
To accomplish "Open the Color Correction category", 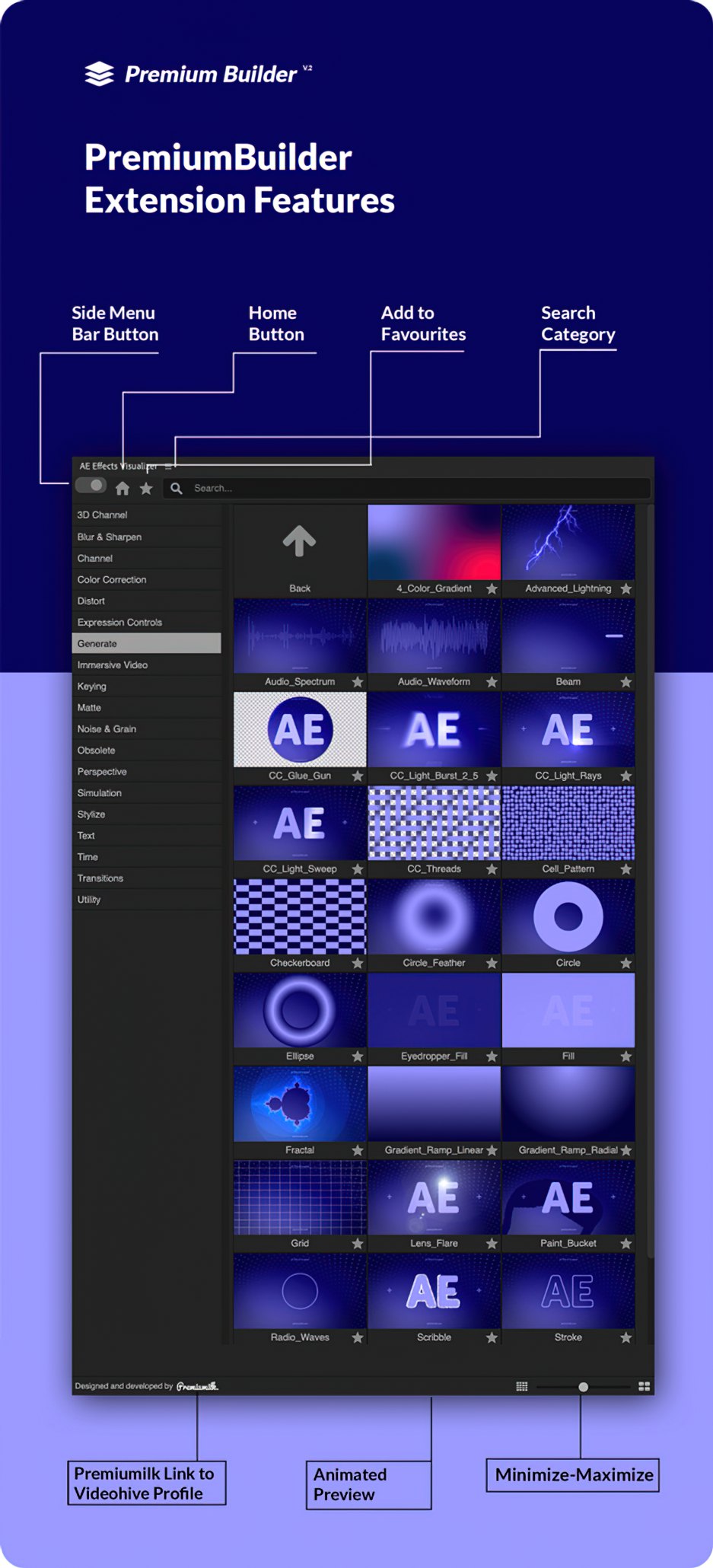I will (147, 579).
